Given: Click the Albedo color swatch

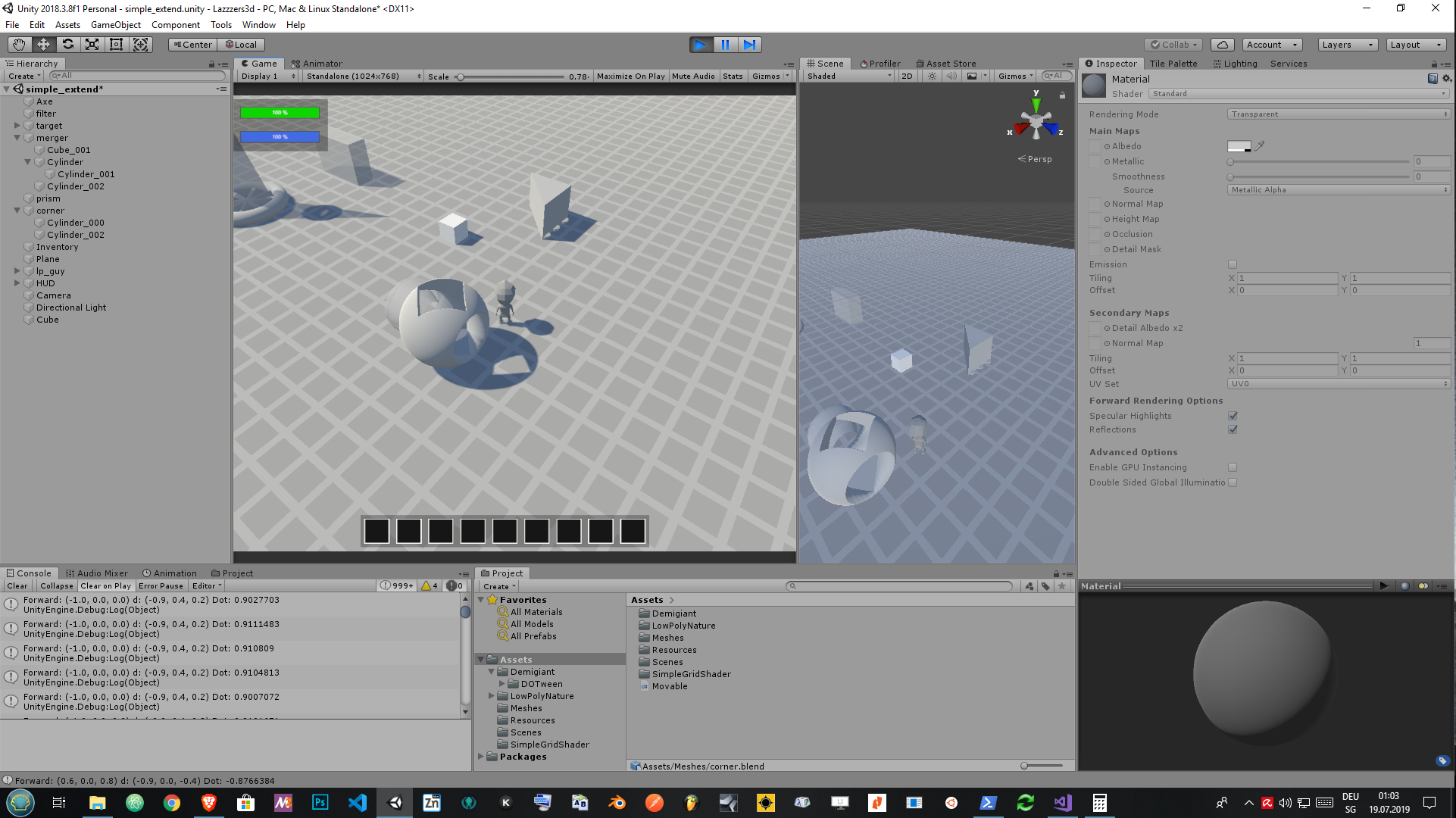Looking at the screenshot, I should coord(1239,146).
